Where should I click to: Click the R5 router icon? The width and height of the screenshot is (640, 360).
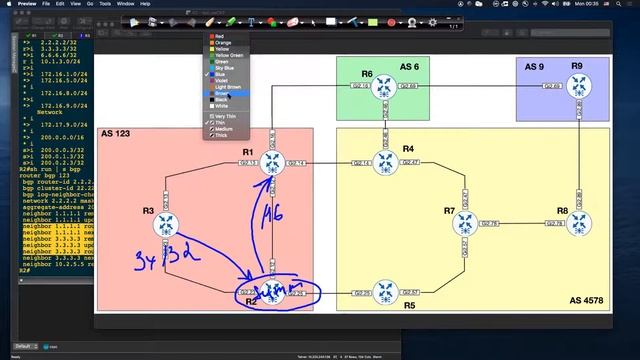point(385,292)
